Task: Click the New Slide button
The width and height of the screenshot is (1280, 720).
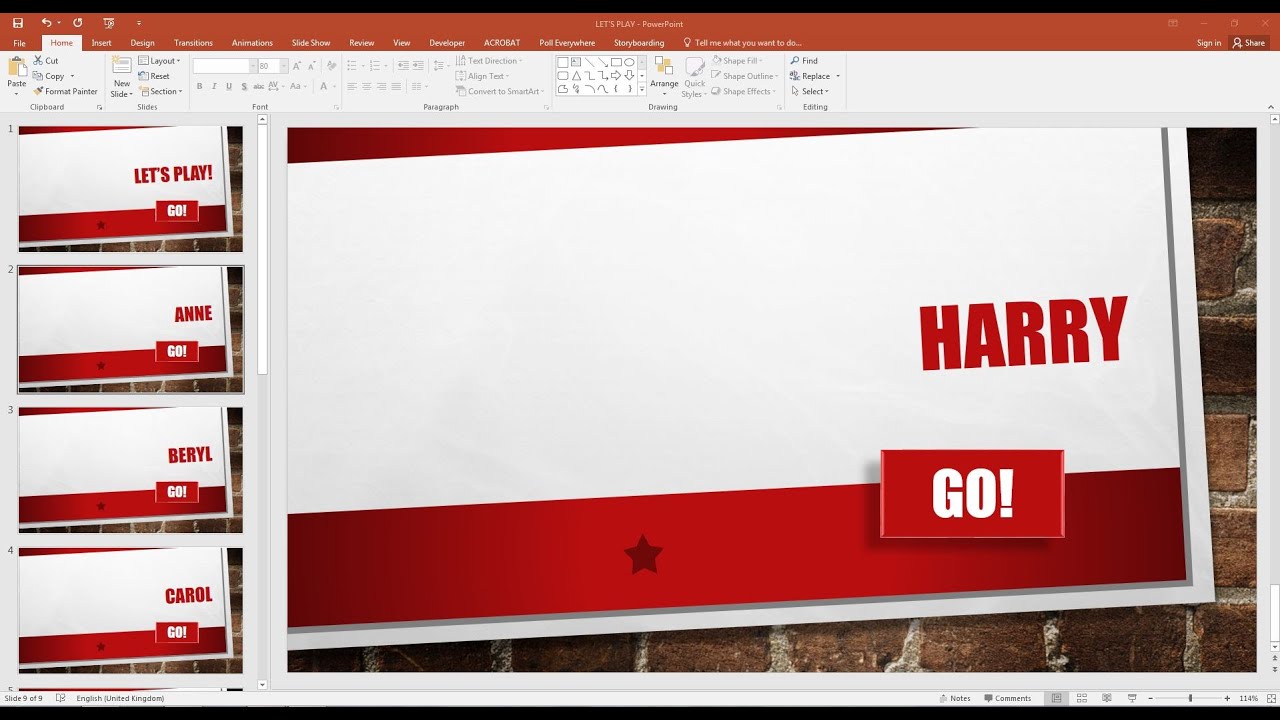Action: 121,77
